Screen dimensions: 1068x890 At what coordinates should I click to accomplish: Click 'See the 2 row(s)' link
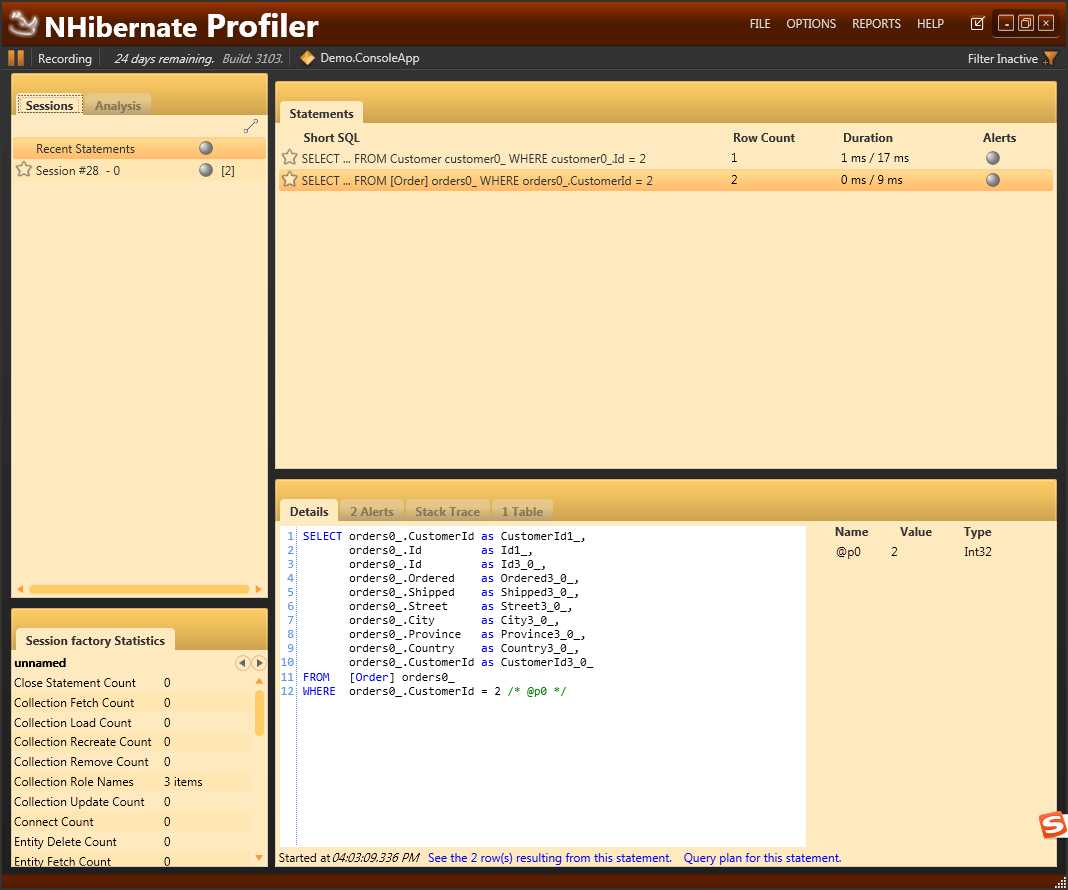click(550, 858)
